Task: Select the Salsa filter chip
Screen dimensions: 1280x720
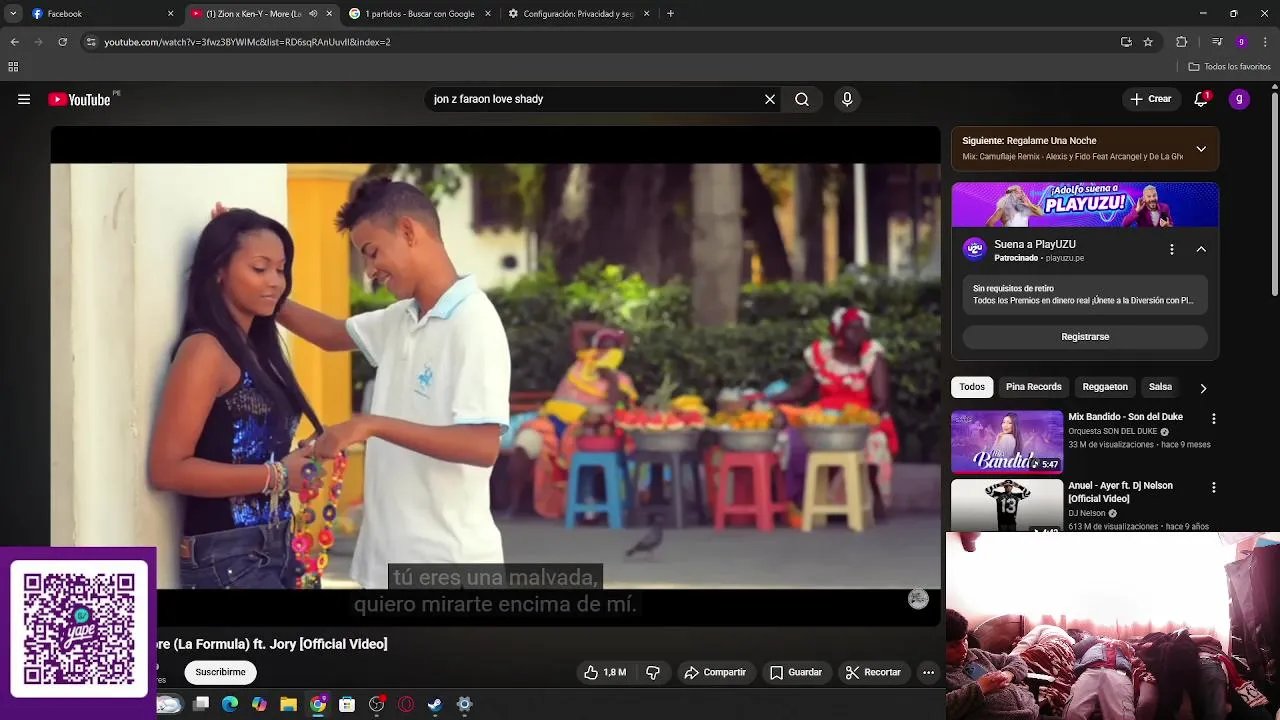Action: [x=1160, y=387]
